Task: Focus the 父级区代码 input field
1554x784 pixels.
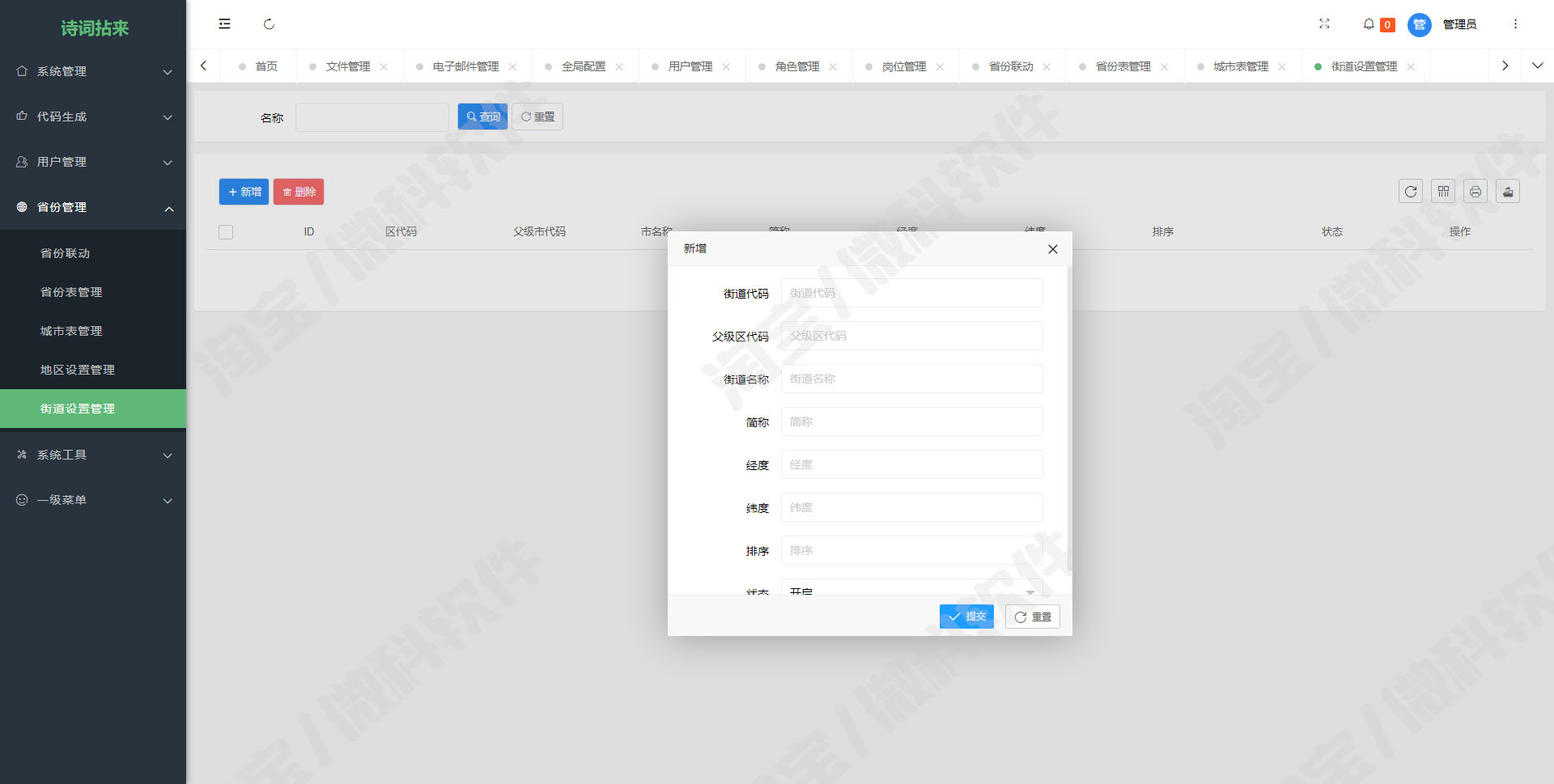Action: pyautogui.click(x=912, y=336)
